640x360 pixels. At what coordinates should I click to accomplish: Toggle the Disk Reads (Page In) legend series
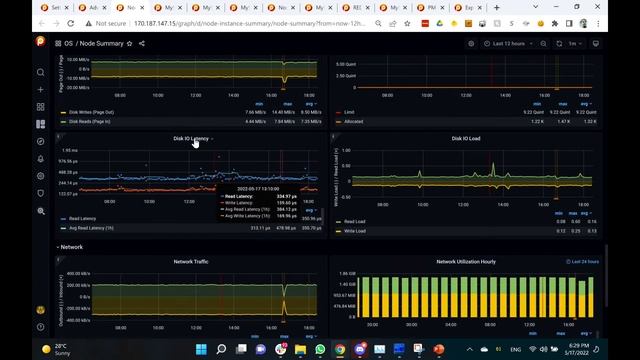(89, 122)
